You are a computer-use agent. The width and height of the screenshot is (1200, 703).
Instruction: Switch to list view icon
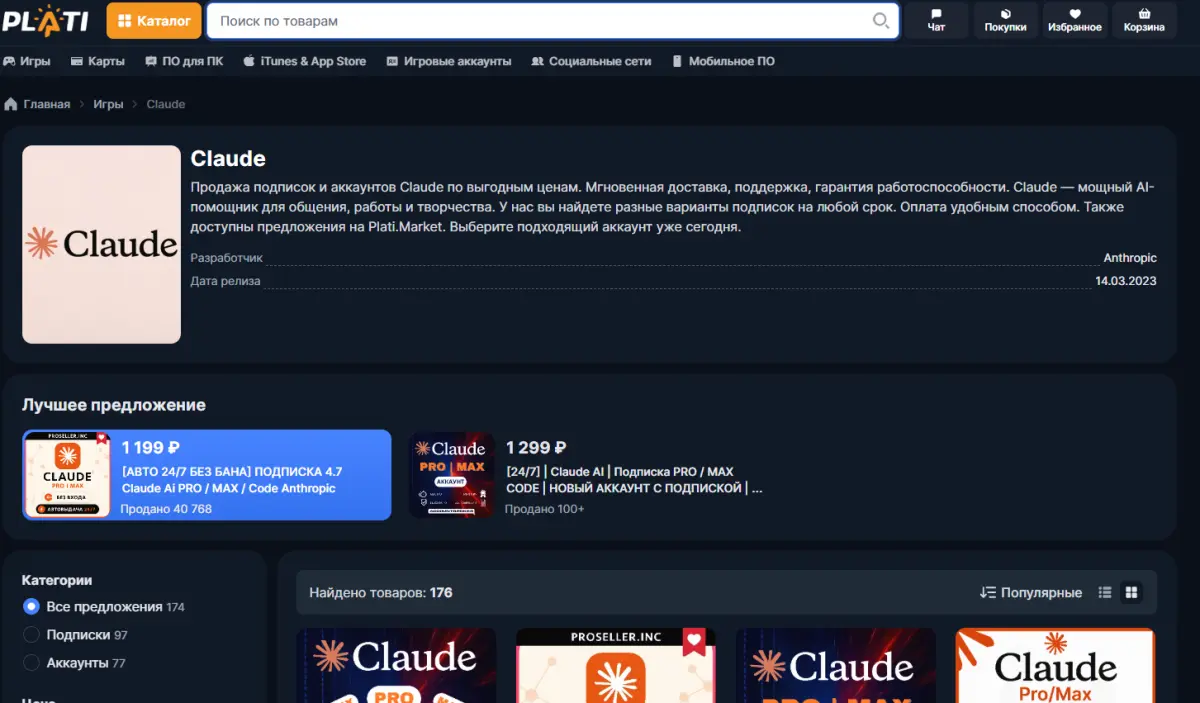click(1105, 592)
